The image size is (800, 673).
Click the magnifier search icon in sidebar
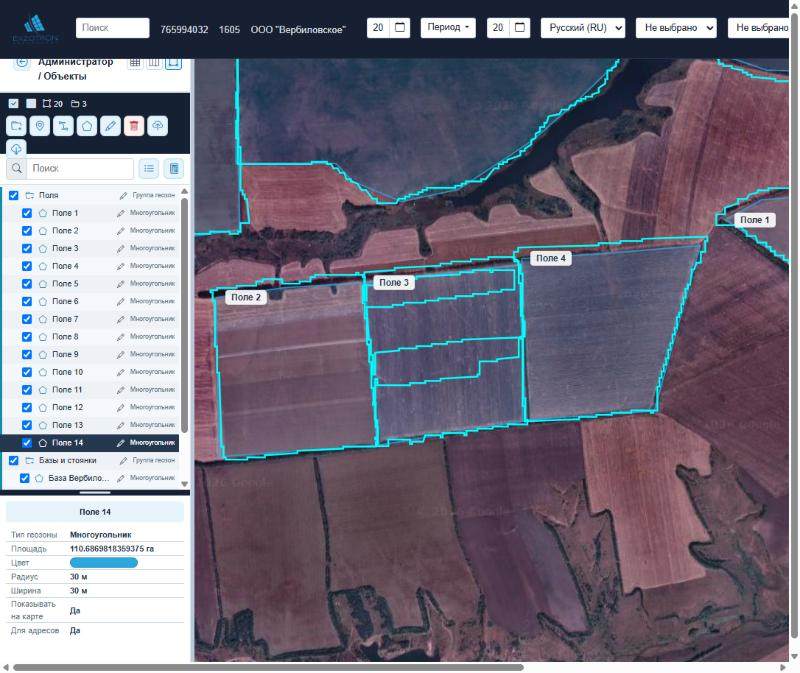click(x=17, y=168)
